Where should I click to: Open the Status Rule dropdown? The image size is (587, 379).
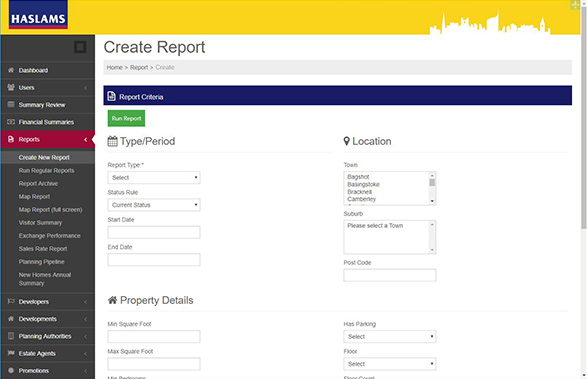click(x=154, y=205)
